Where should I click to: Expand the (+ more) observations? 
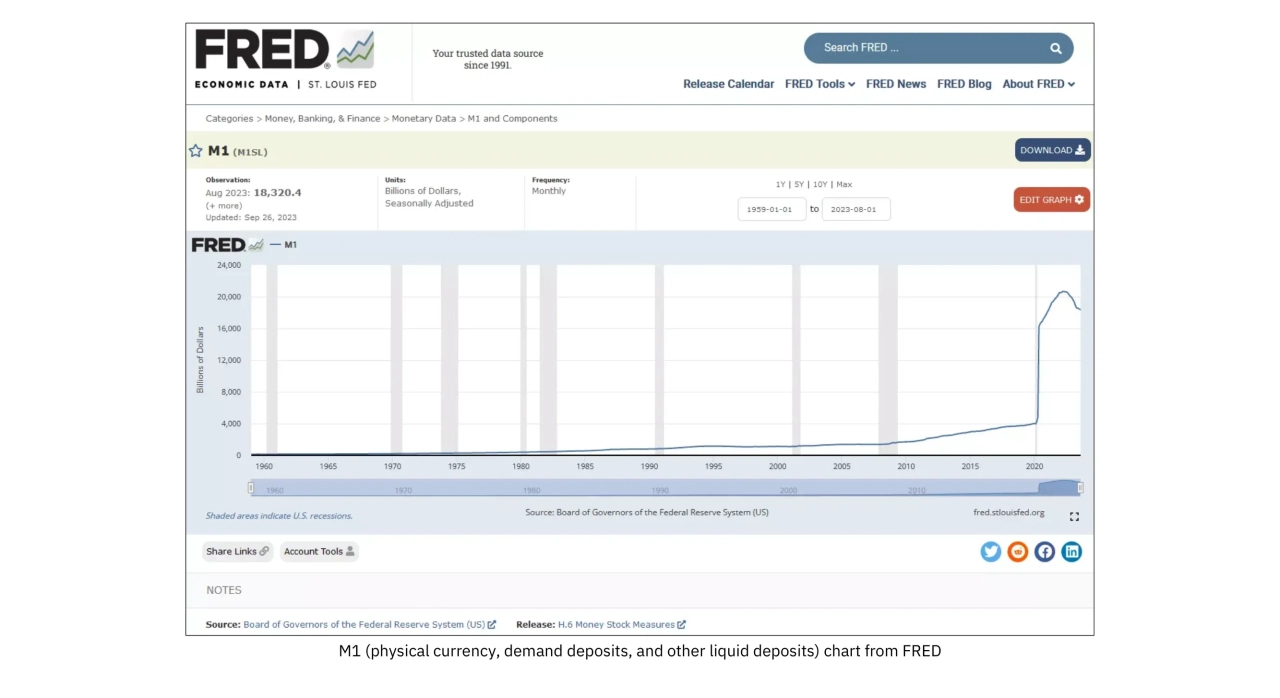coord(224,205)
